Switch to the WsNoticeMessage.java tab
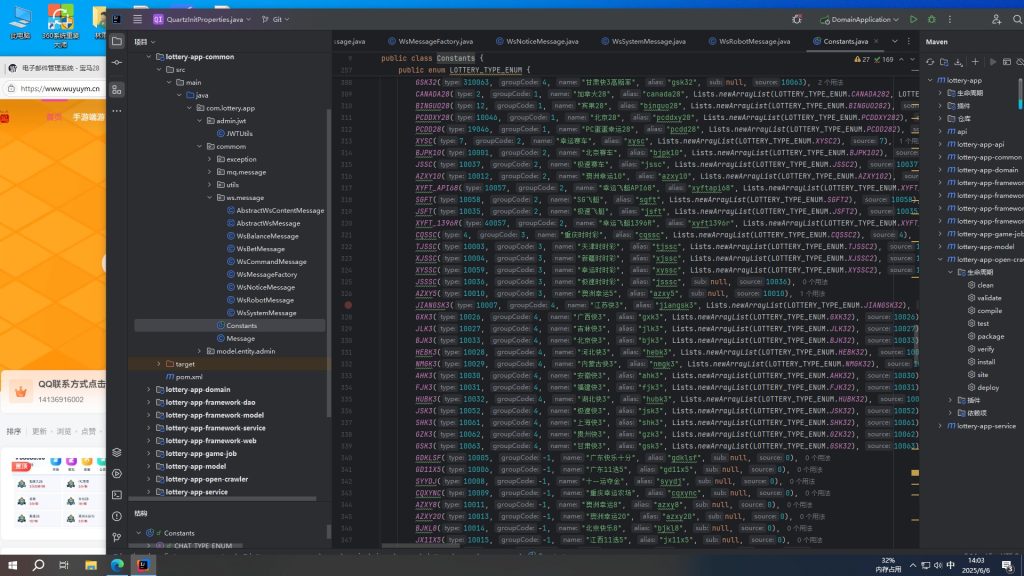The width and height of the screenshot is (1024, 576). click(542, 42)
